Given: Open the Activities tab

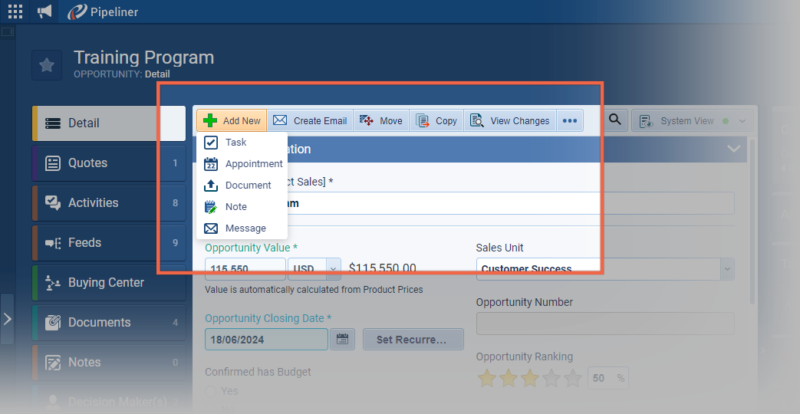Looking at the screenshot, I should coord(109,203).
